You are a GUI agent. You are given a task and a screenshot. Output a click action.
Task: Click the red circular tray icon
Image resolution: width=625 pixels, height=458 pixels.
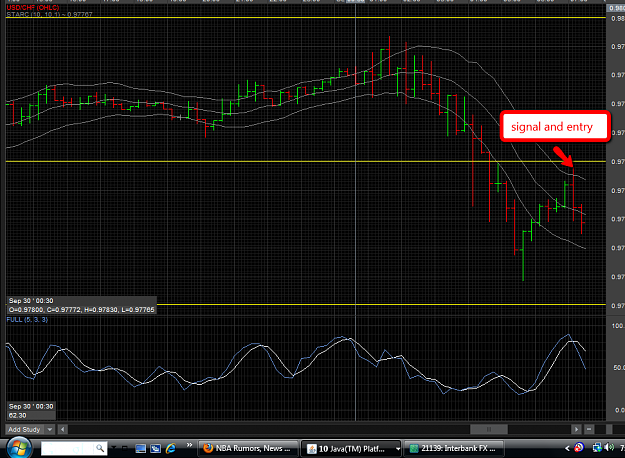click(579, 448)
